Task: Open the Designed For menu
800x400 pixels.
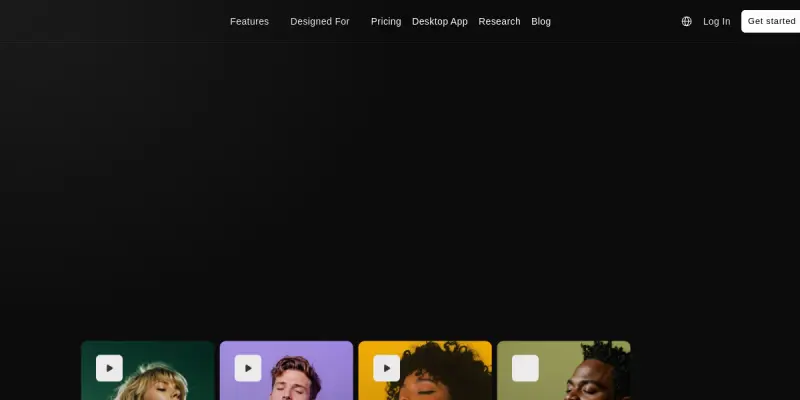Action: [320, 21]
